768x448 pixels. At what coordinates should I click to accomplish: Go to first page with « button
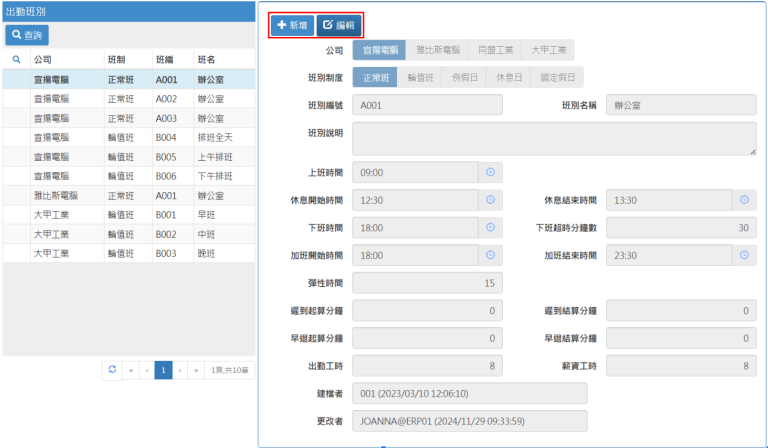tap(131, 371)
